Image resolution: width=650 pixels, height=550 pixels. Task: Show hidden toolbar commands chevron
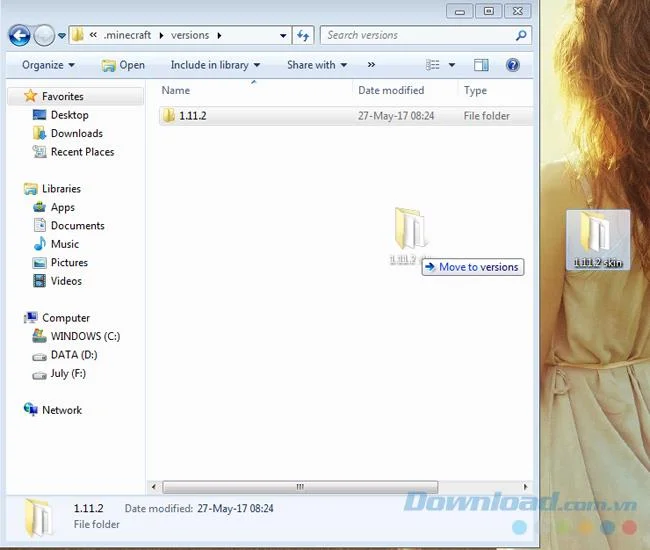371,65
